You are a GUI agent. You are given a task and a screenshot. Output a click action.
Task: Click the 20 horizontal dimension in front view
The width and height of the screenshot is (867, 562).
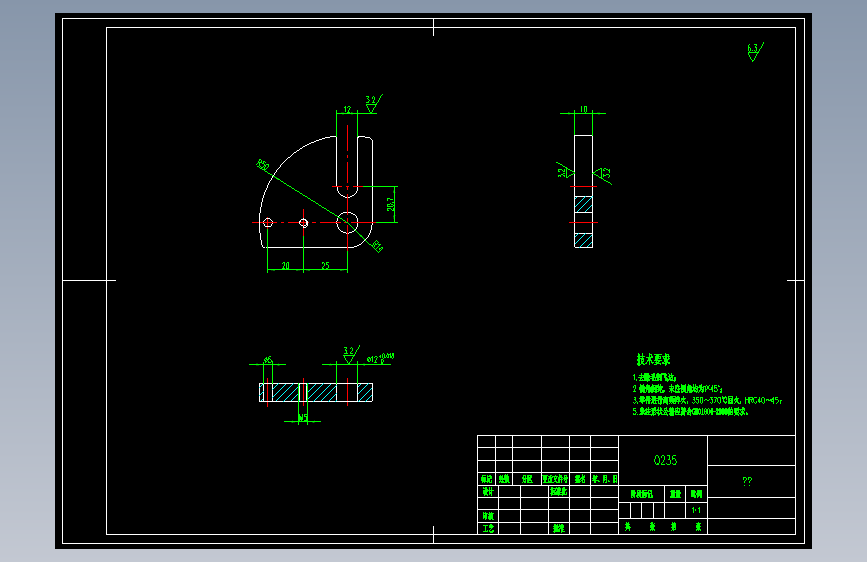pos(285,266)
